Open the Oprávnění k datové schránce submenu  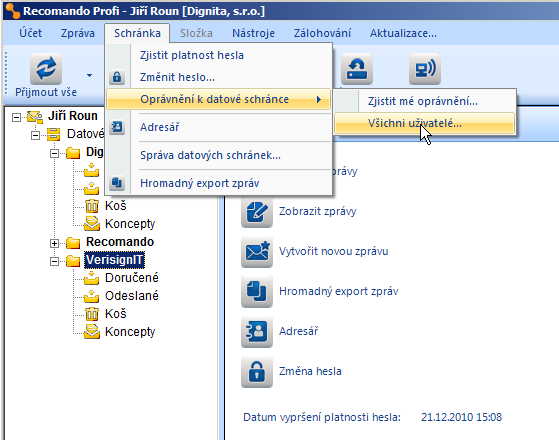tap(219, 99)
